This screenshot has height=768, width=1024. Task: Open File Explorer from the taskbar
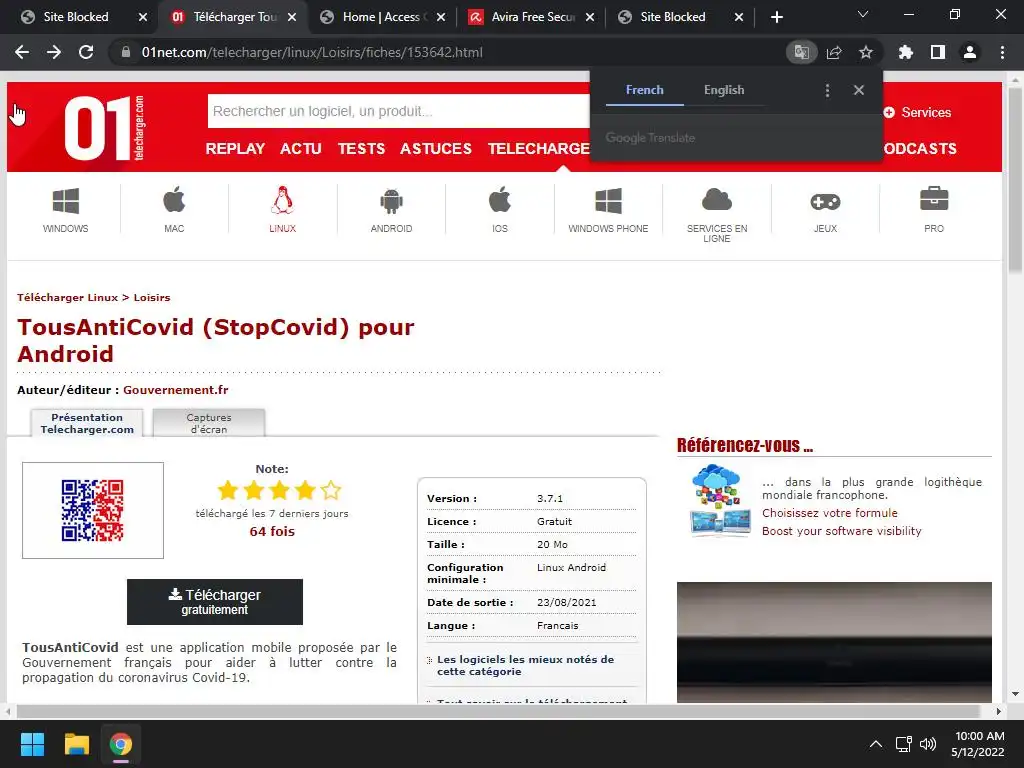(76, 744)
